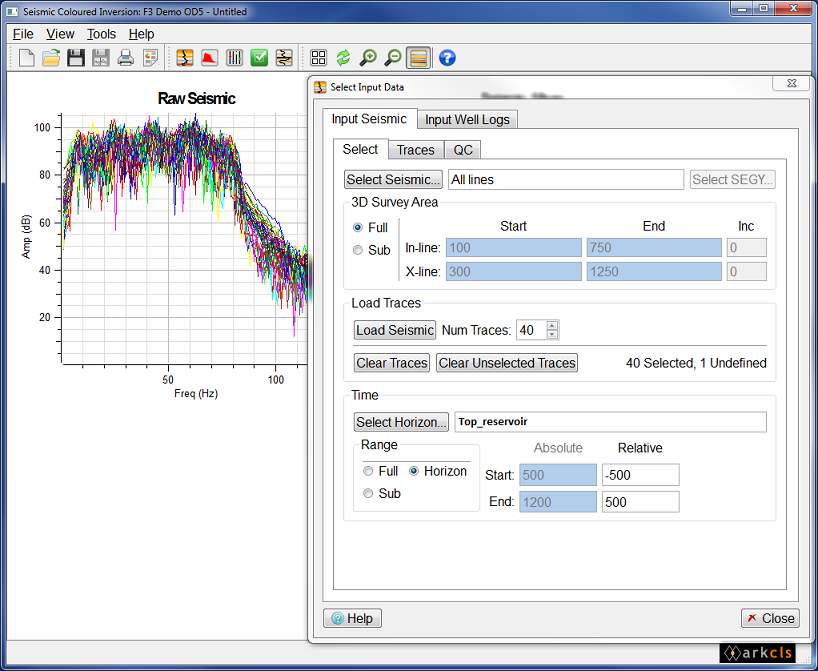Open a saved session via the folder icon
Viewport: 818px width, 671px height.
[51, 57]
